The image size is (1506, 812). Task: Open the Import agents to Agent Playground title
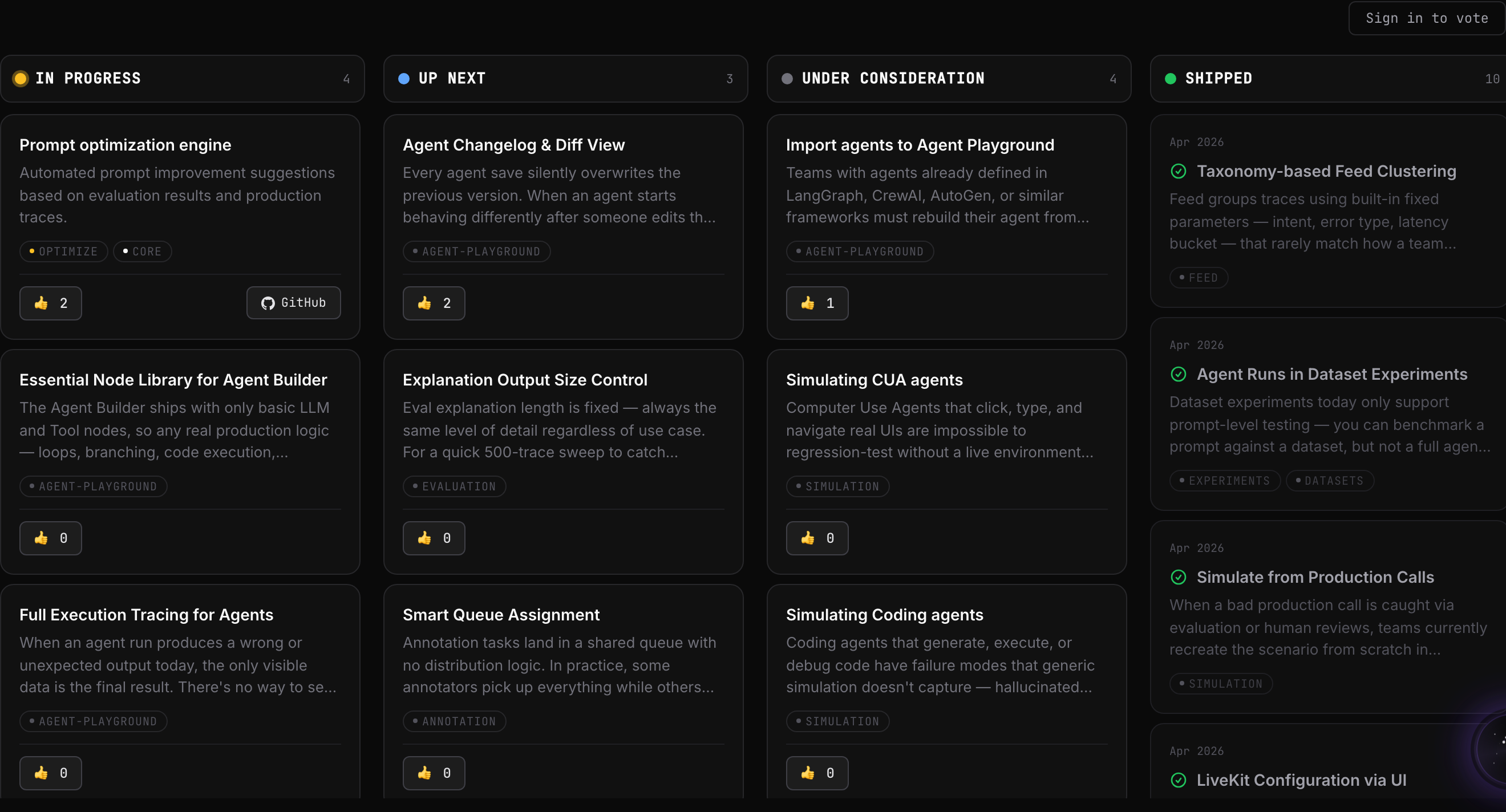pos(920,145)
